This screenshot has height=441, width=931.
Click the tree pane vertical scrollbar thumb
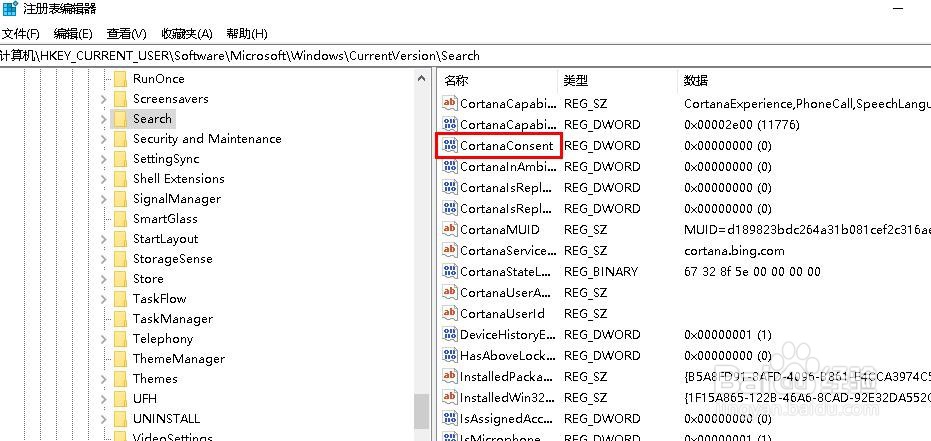click(422, 411)
